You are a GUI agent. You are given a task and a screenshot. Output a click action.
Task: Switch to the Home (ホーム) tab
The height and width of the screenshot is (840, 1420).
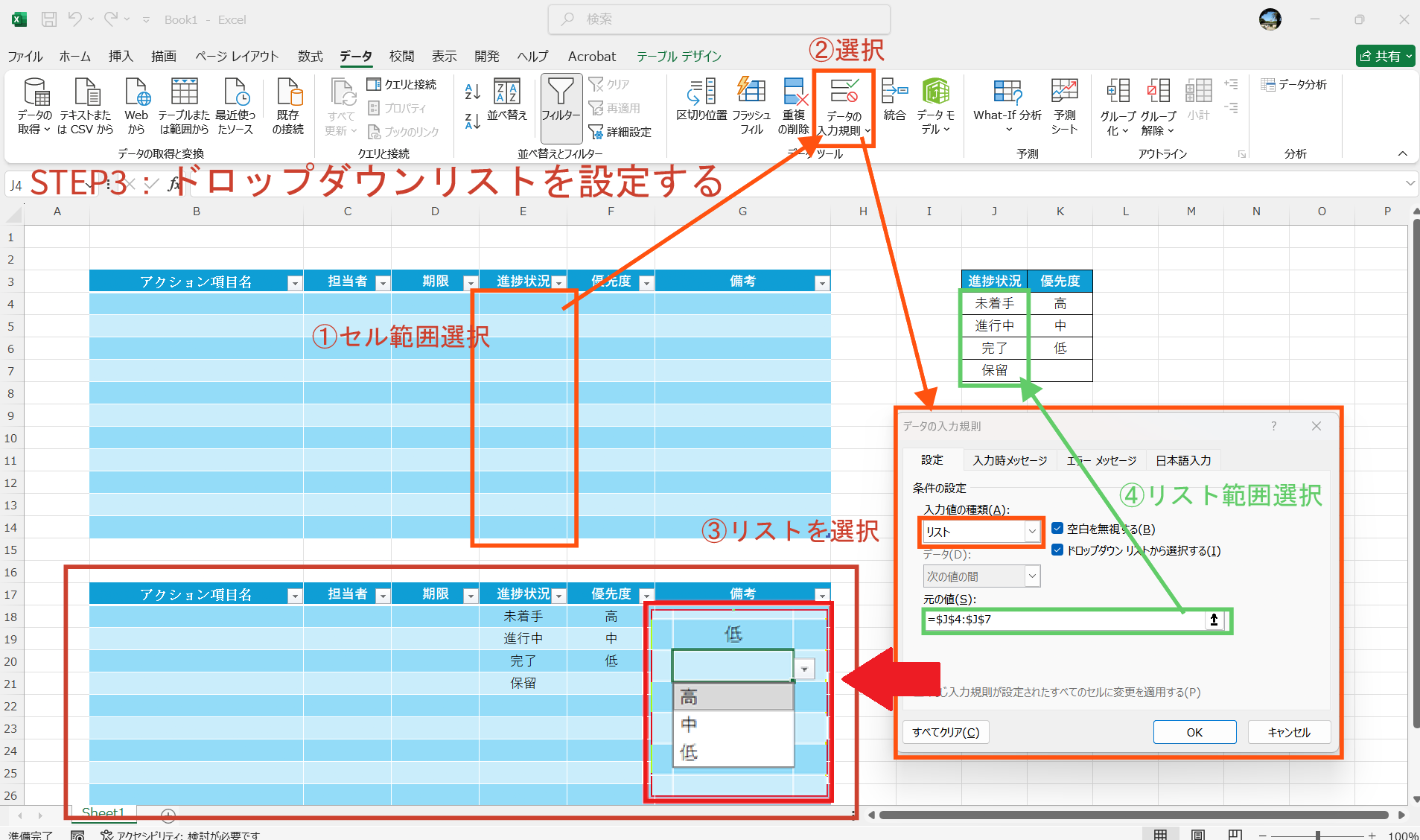75,57
